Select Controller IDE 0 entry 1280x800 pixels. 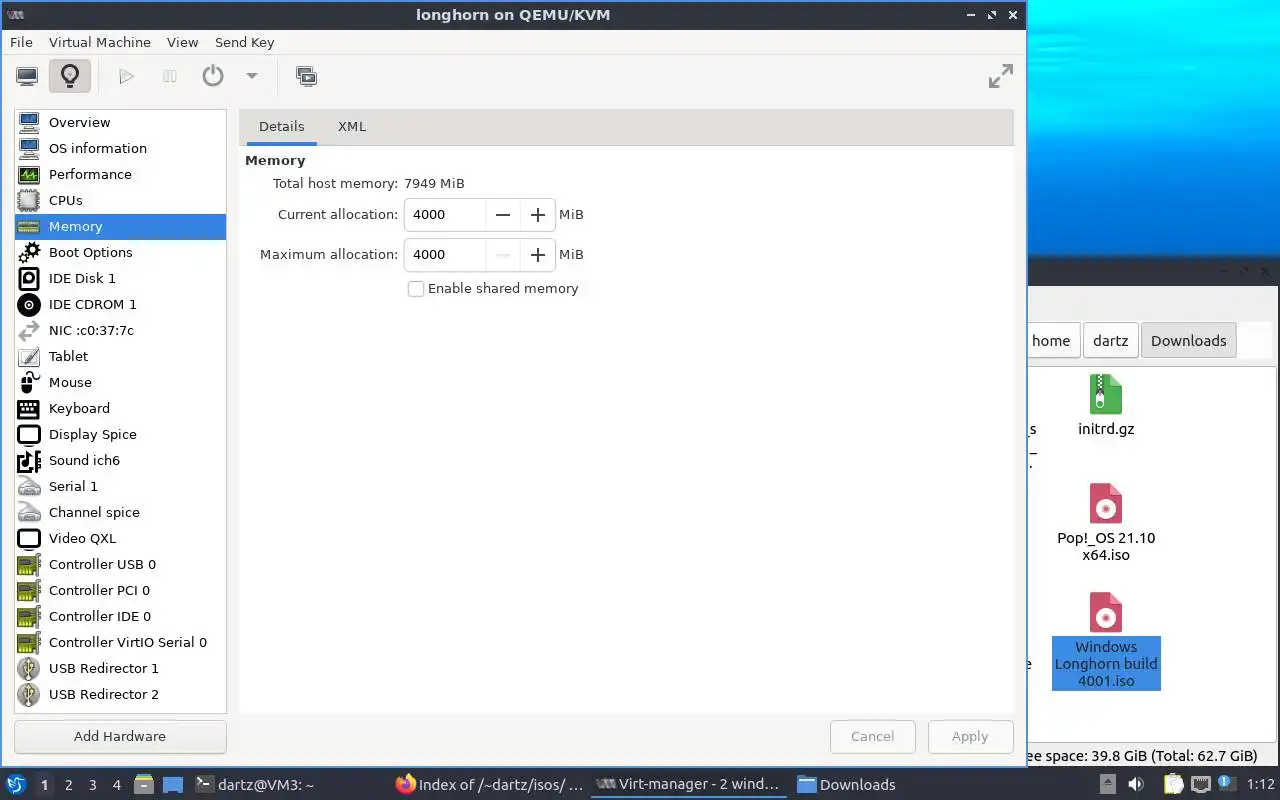click(120, 616)
